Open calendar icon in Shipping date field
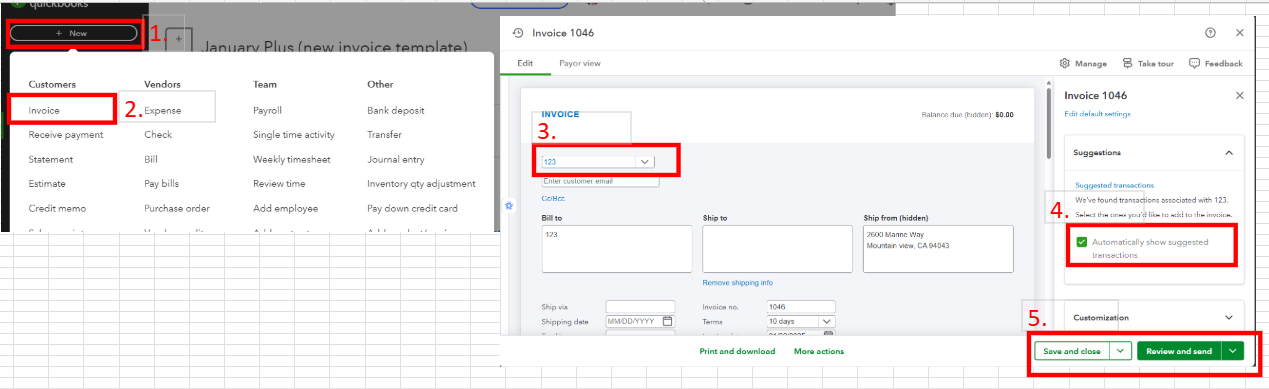 point(668,321)
